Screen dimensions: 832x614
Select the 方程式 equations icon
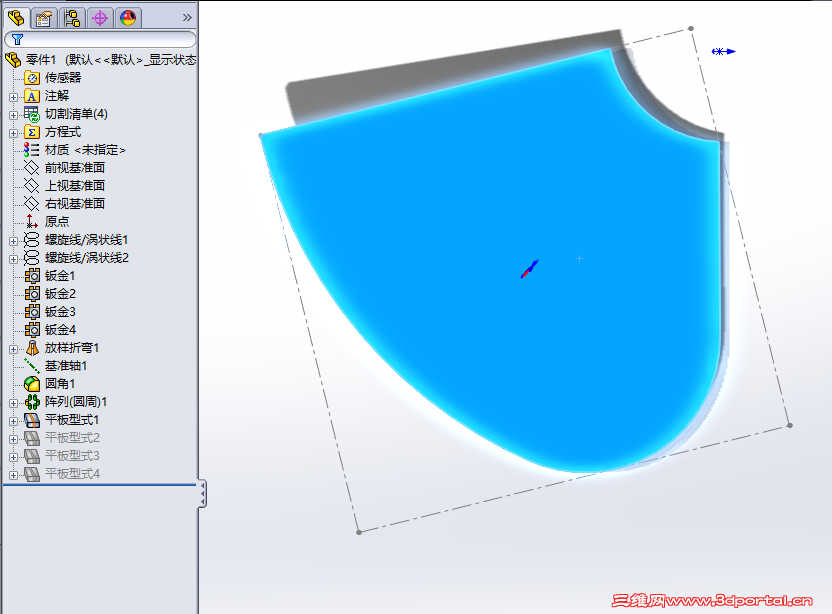coord(32,132)
